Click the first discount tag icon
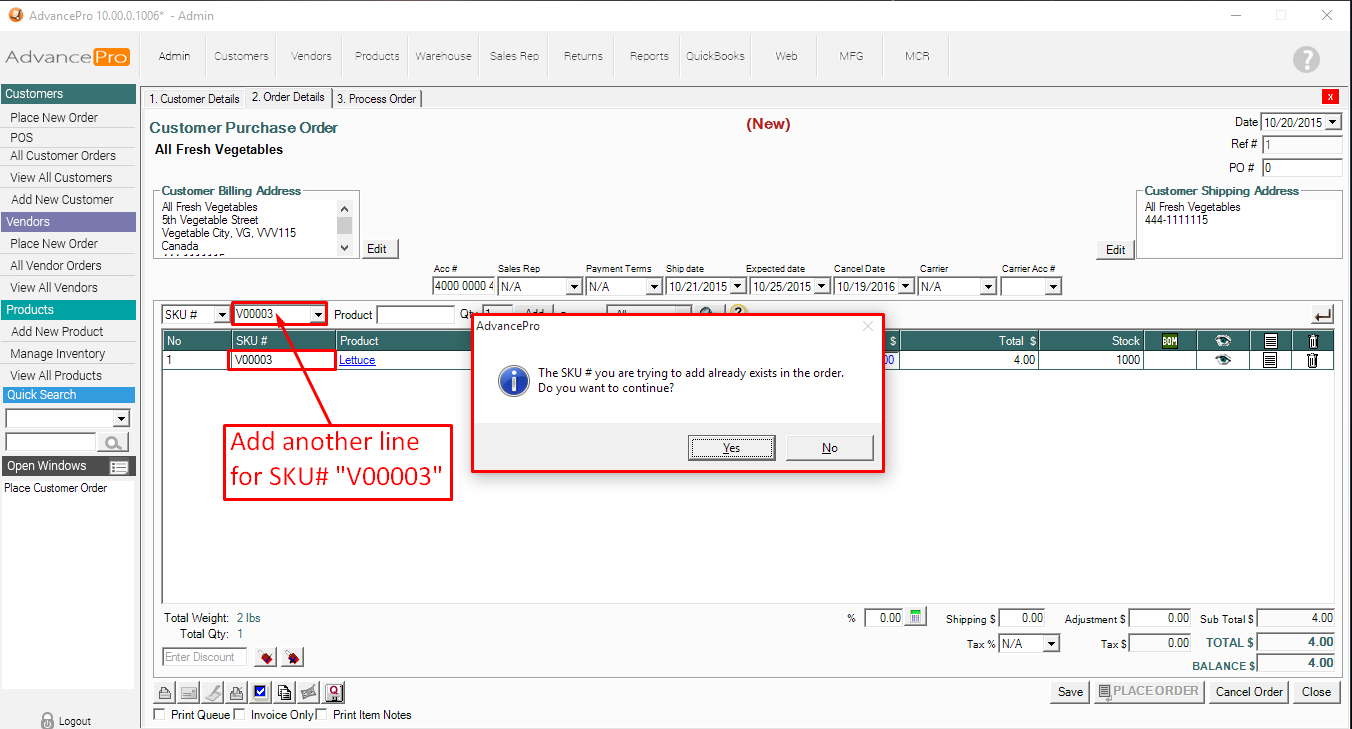This screenshot has height=729, width=1352. pyautogui.click(x=265, y=657)
